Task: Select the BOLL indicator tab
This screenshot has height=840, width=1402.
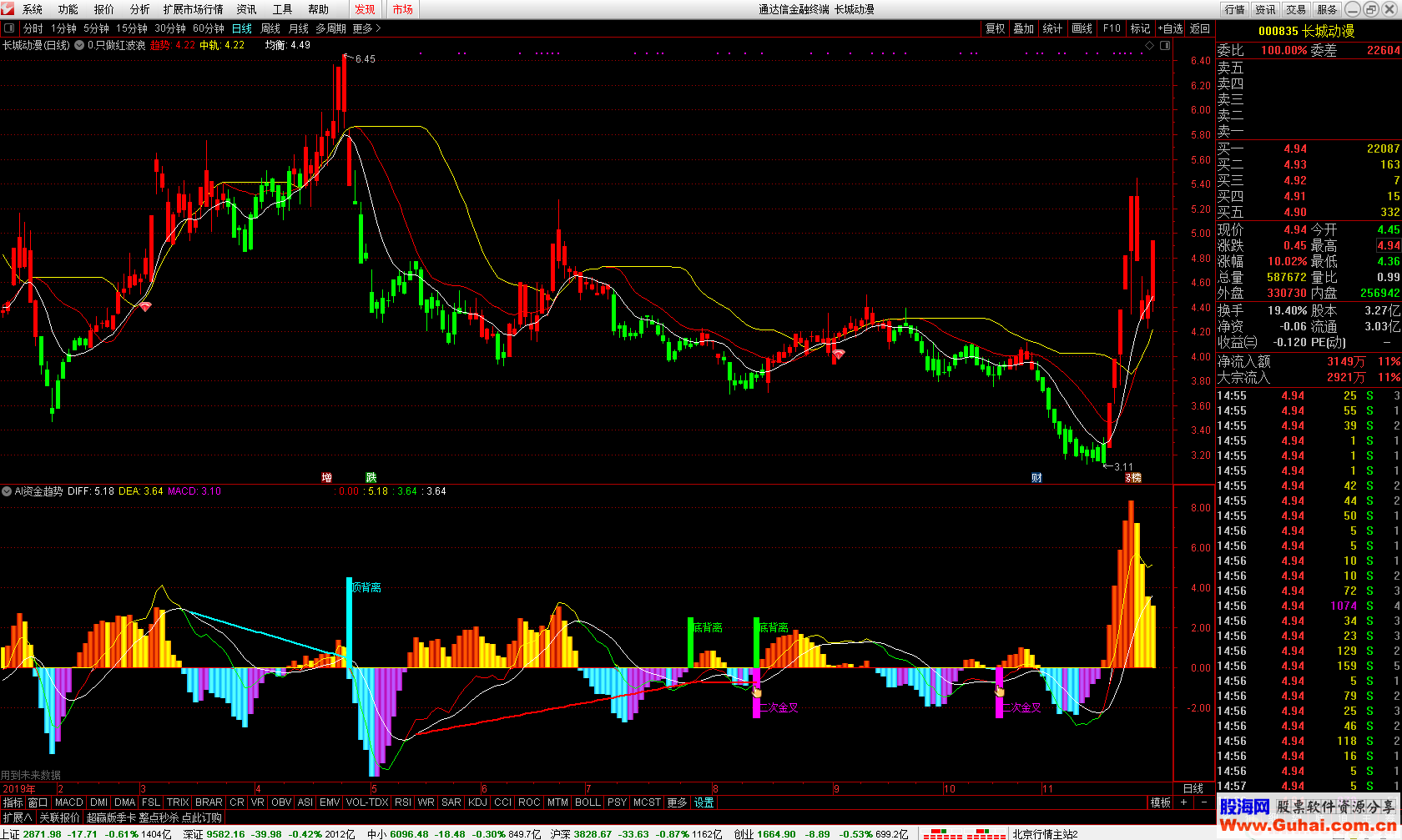Action: click(588, 802)
